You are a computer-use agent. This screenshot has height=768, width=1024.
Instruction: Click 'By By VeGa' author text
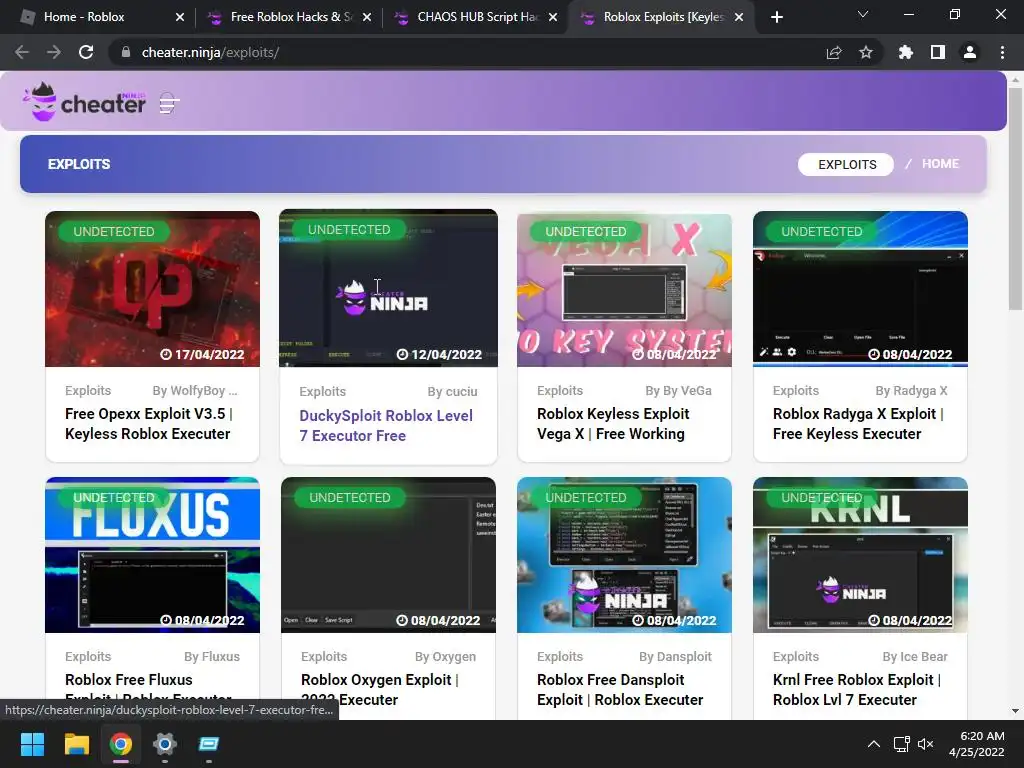pos(679,391)
